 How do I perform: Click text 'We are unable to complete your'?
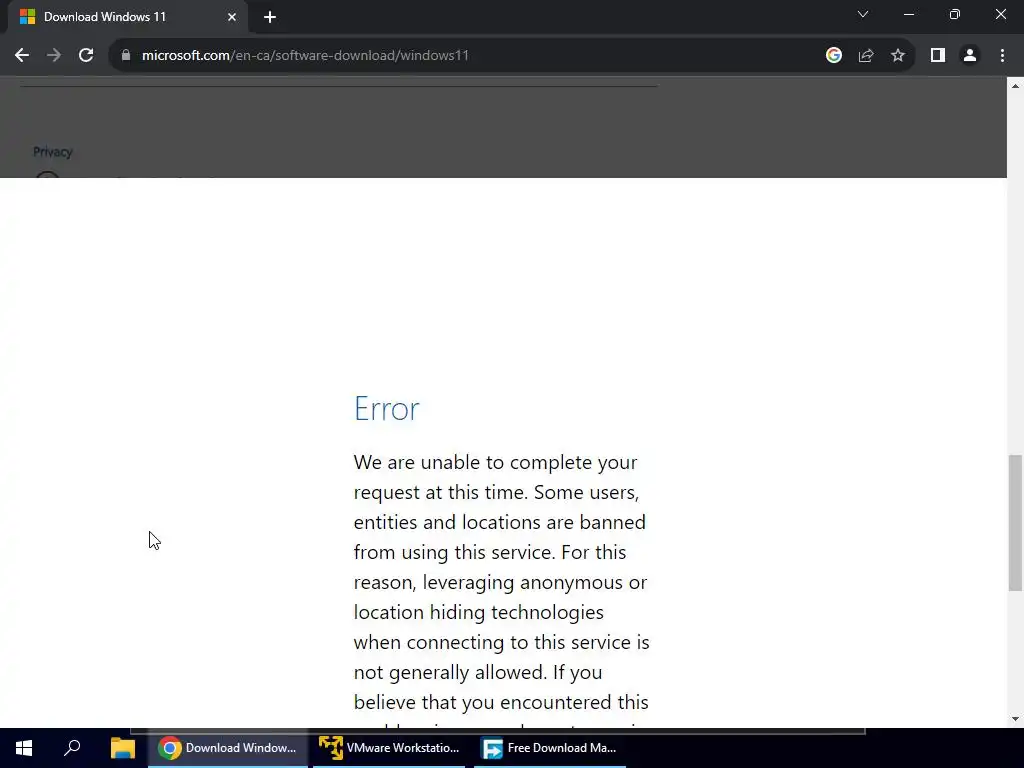(x=495, y=462)
